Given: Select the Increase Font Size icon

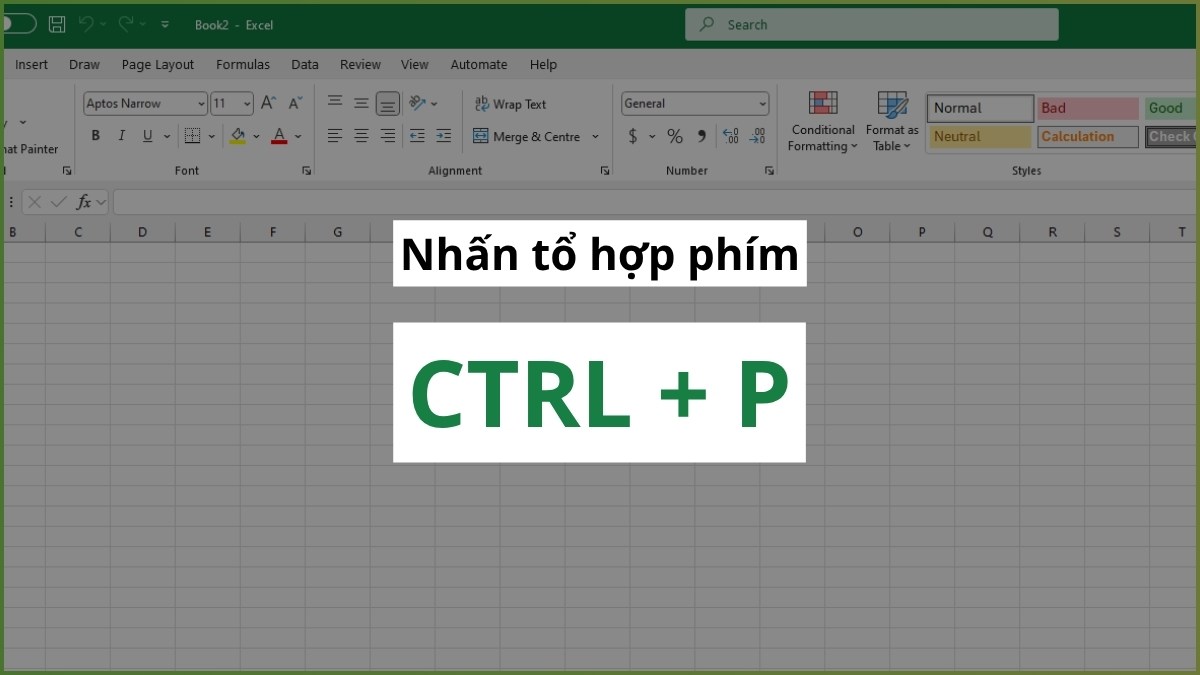Looking at the screenshot, I should (267, 102).
